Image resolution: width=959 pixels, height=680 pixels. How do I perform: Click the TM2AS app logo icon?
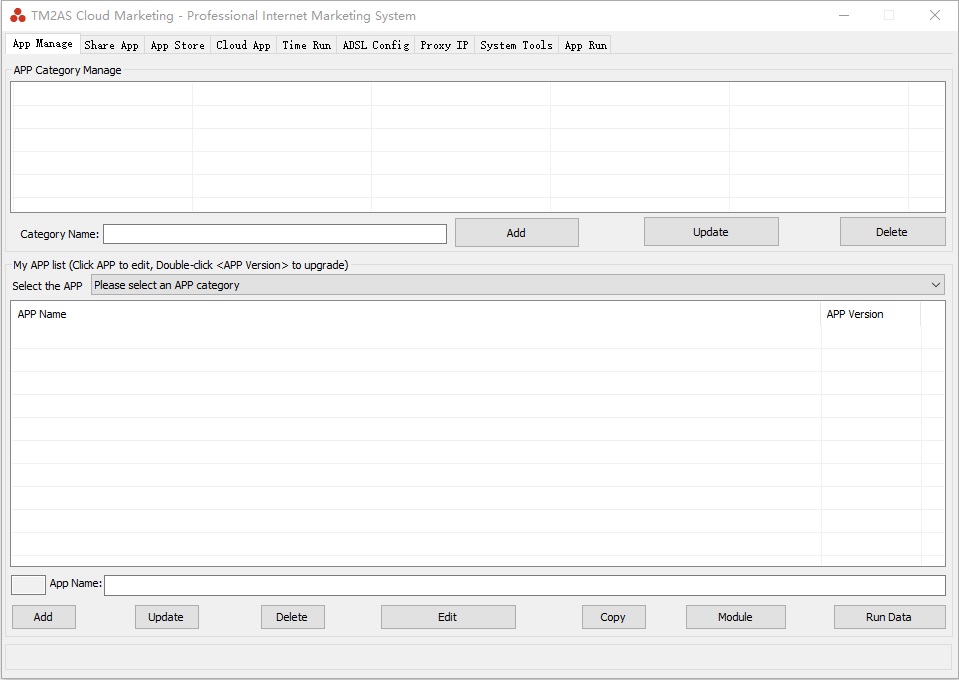pos(18,15)
